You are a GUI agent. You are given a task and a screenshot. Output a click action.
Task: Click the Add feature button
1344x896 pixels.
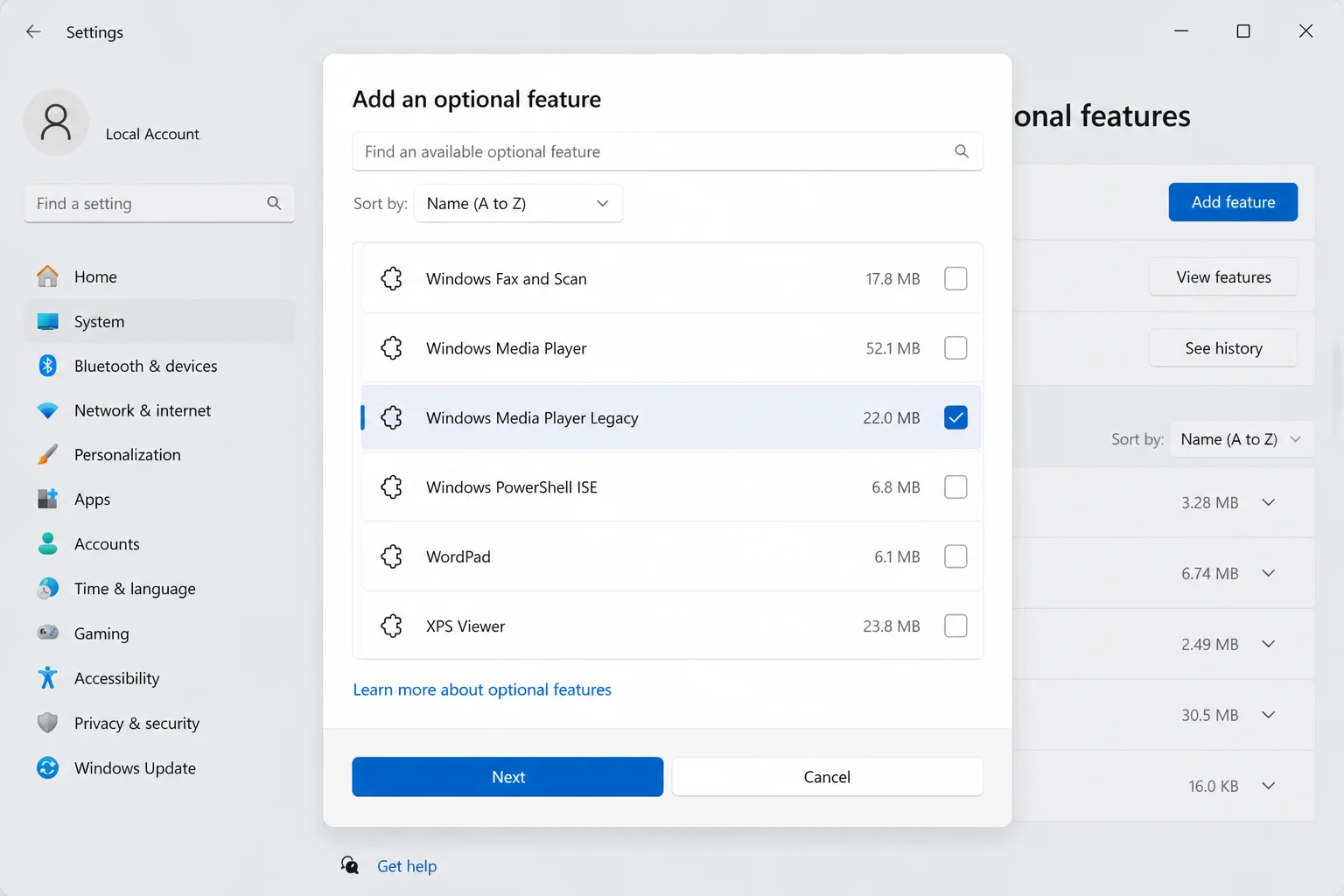coord(1233,202)
